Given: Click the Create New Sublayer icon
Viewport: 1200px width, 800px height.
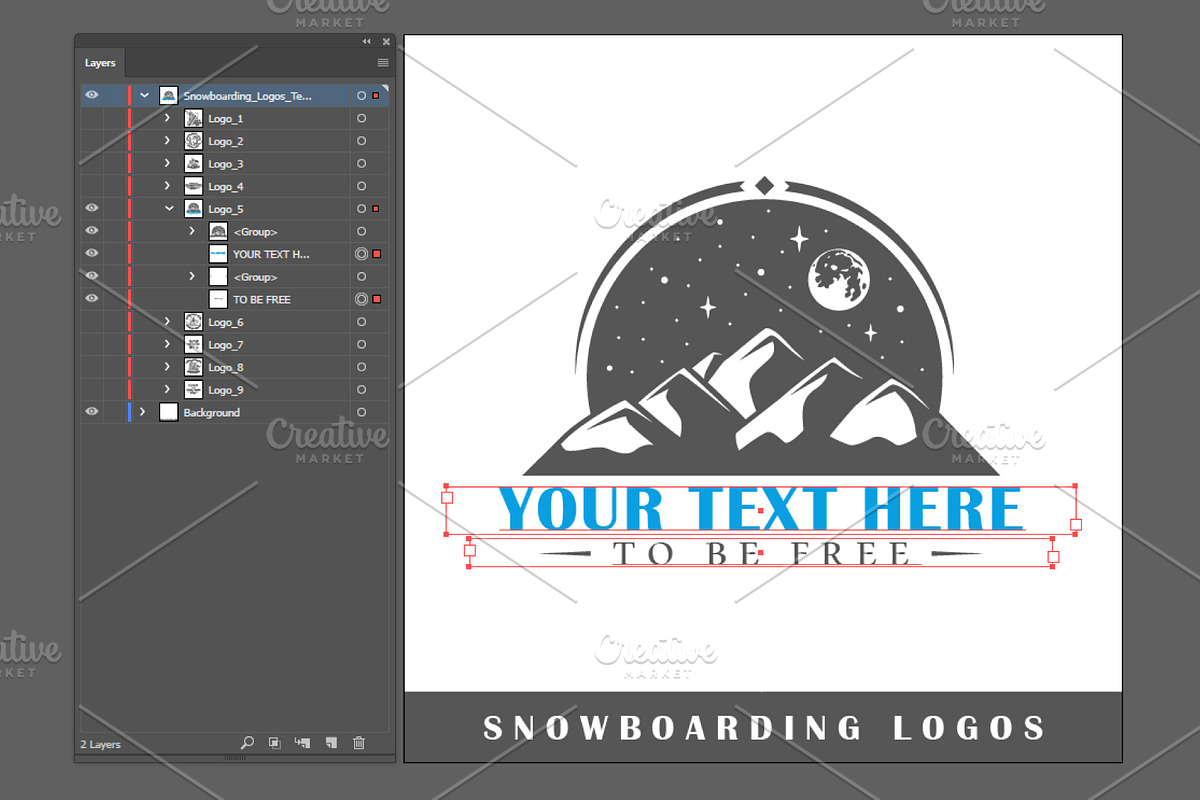Looking at the screenshot, I should (x=303, y=743).
